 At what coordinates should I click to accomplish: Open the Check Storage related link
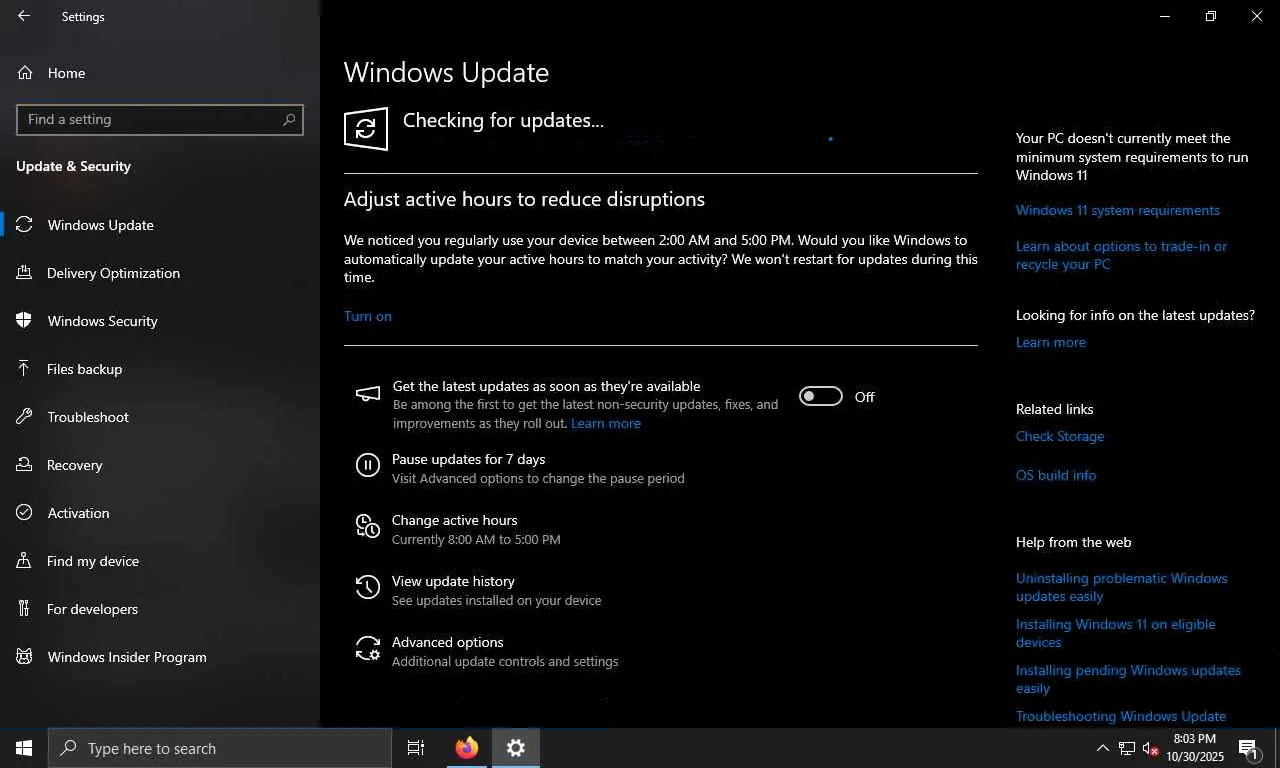[x=1060, y=436]
